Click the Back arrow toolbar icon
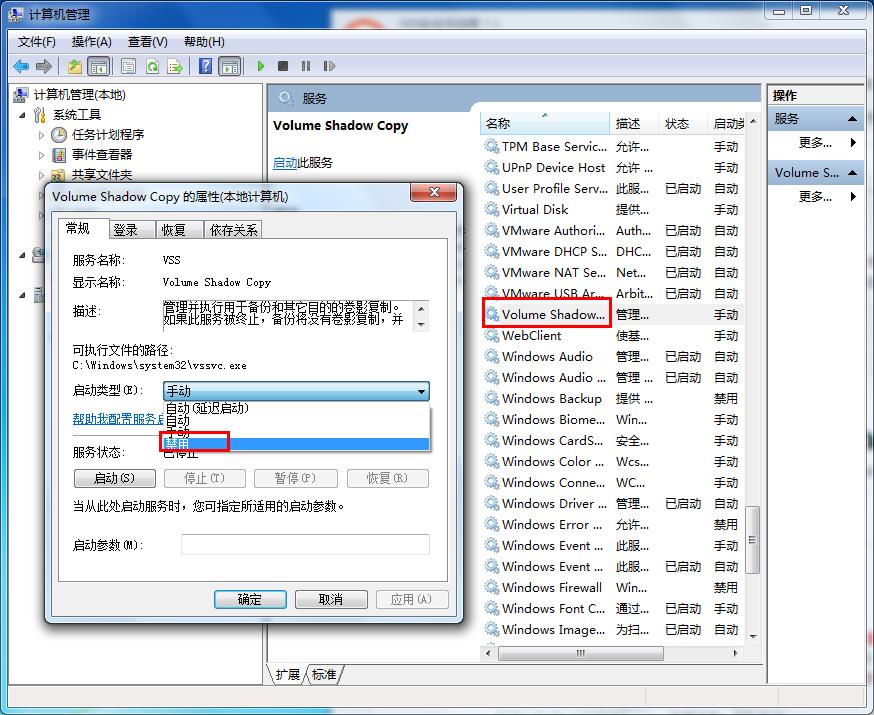The image size is (874, 715). 21,67
